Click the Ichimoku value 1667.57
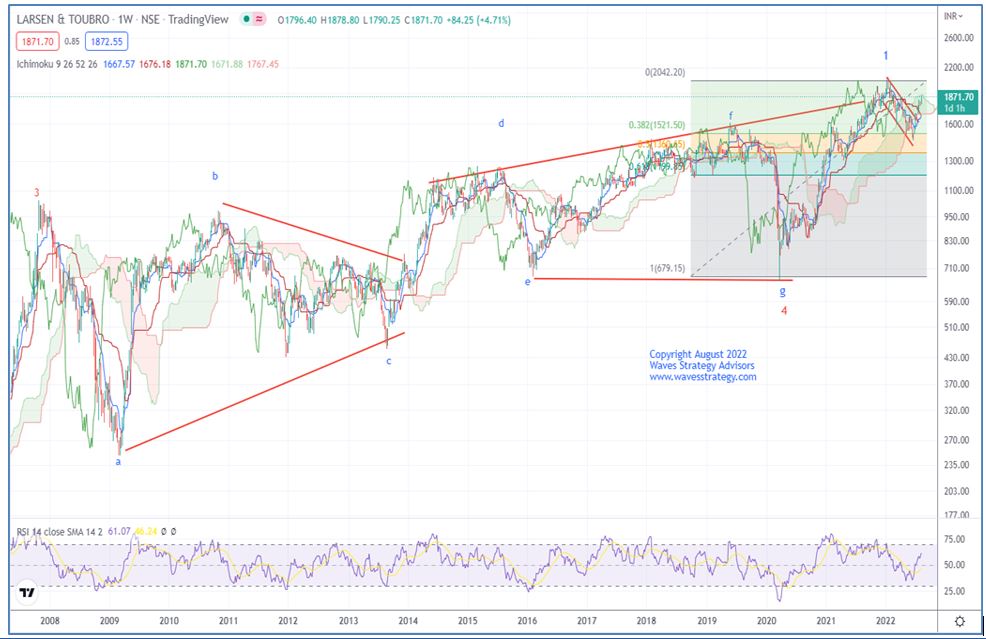The height and width of the screenshot is (639, 986). tap(118, 64)
